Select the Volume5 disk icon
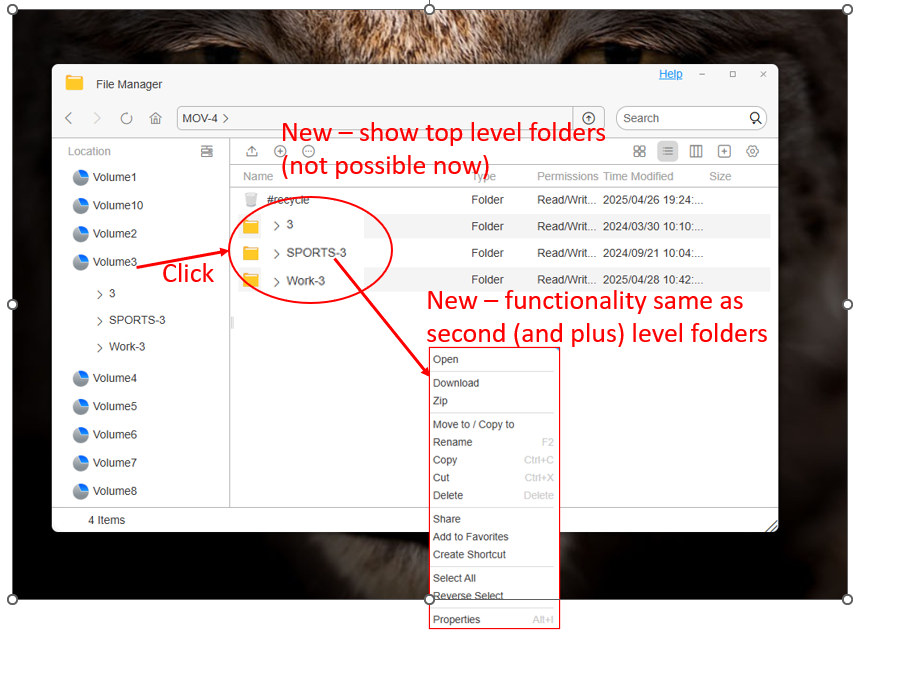This screenshot has height=689, width=911. click(x=81, y=407)
